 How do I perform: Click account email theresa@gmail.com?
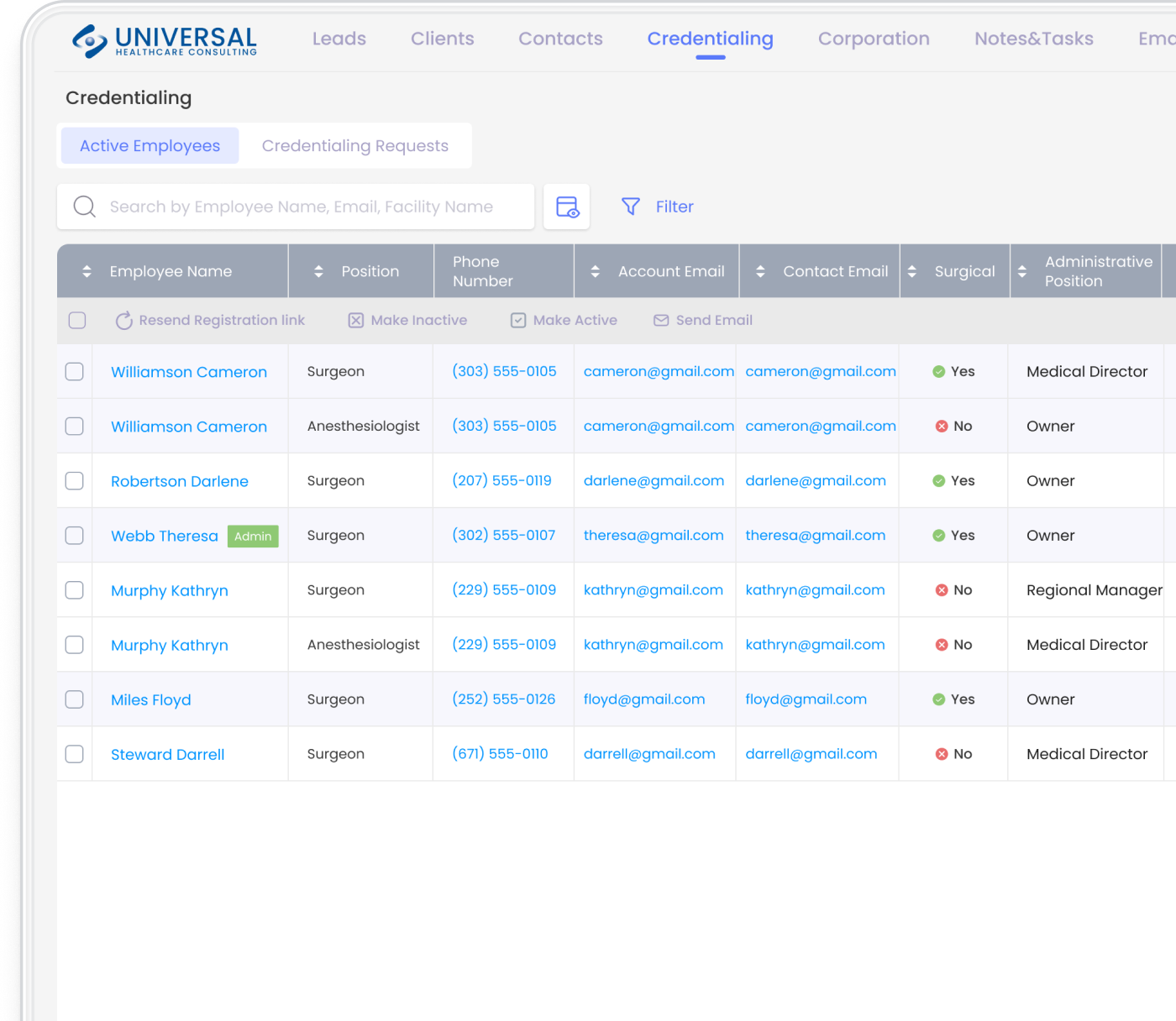coord(654,536)
